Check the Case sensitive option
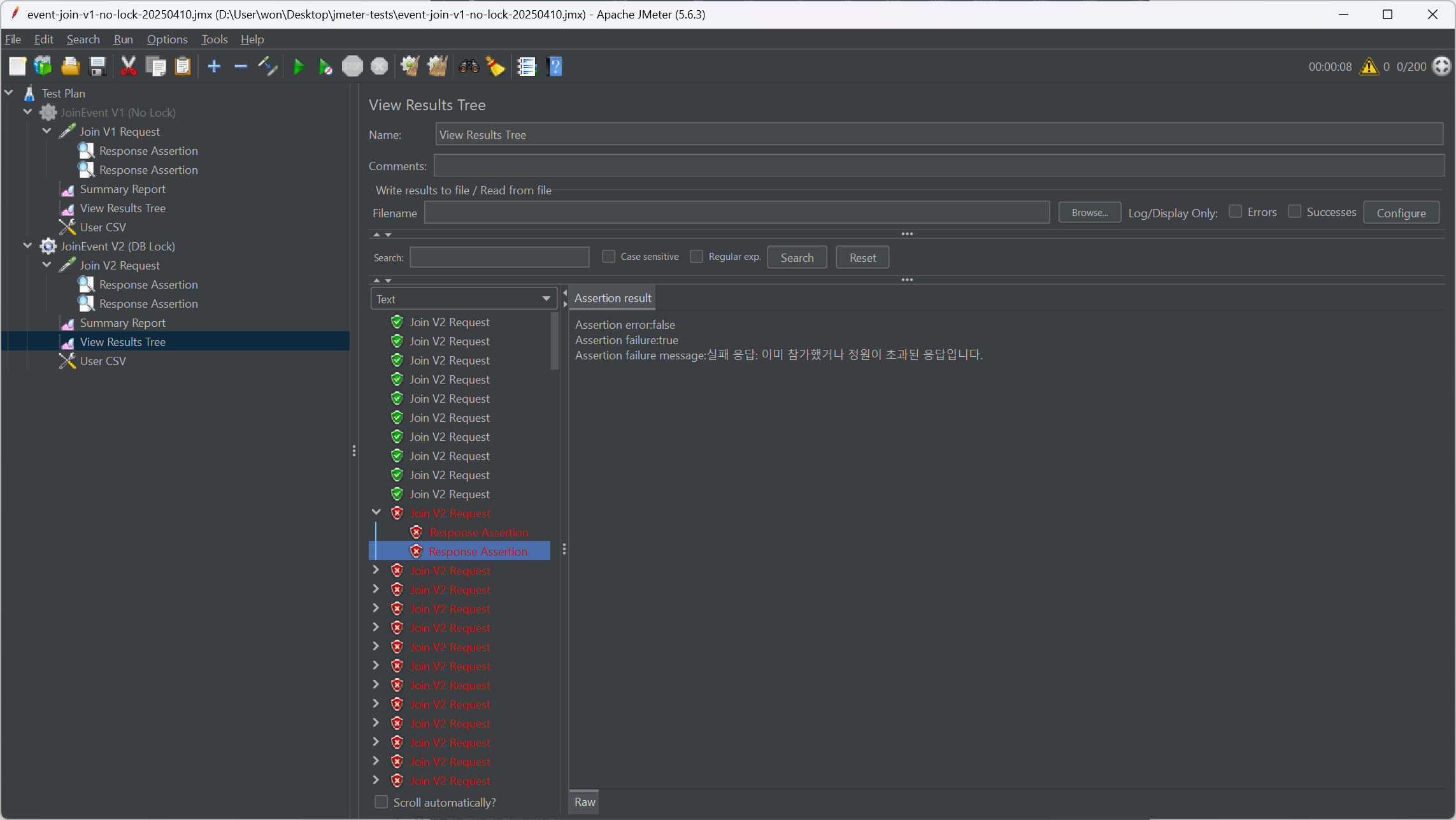 pyautogui.click(x=609, y=257)
